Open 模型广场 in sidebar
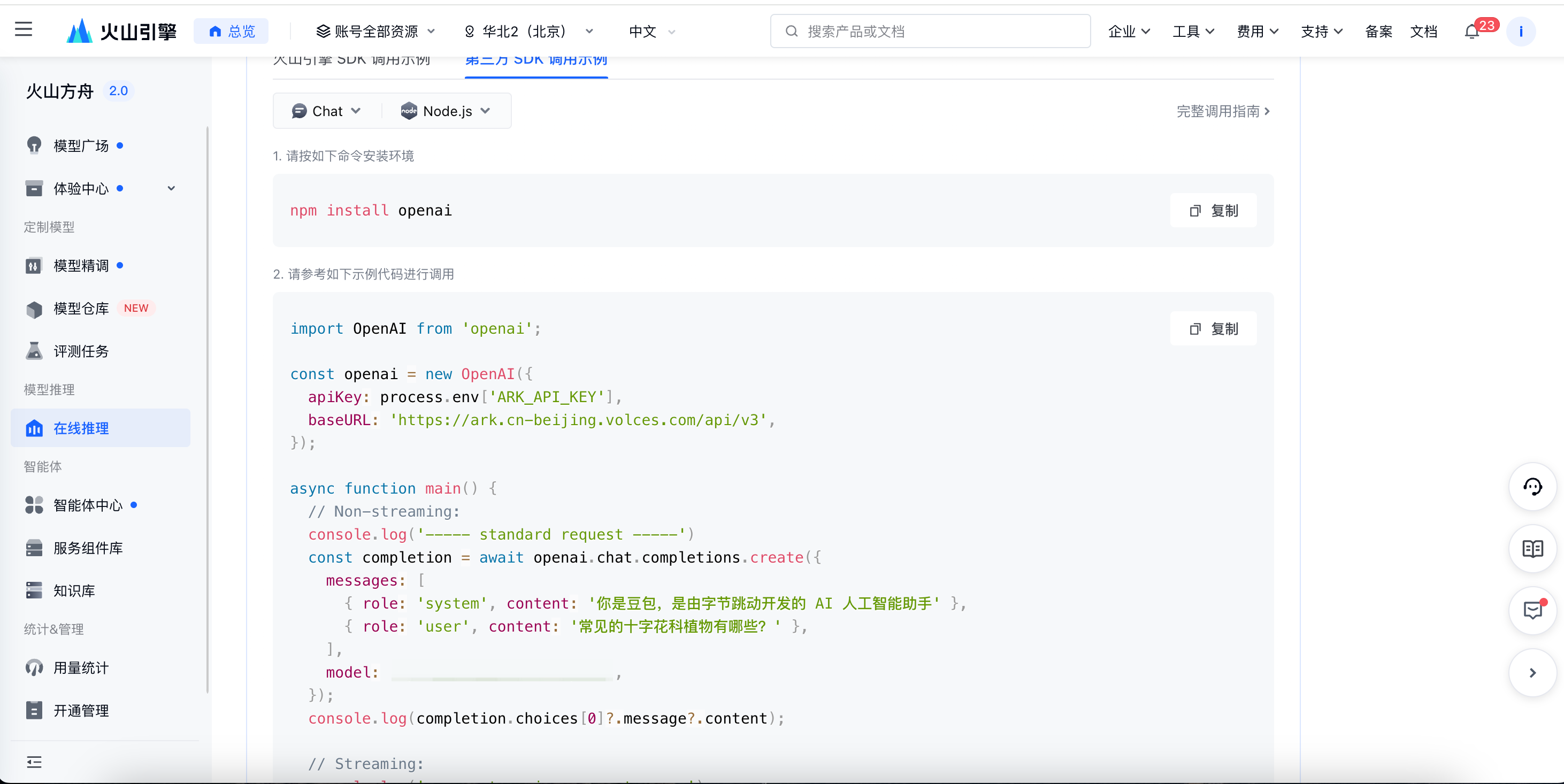Screen dimensions: 1564x784 81,145
